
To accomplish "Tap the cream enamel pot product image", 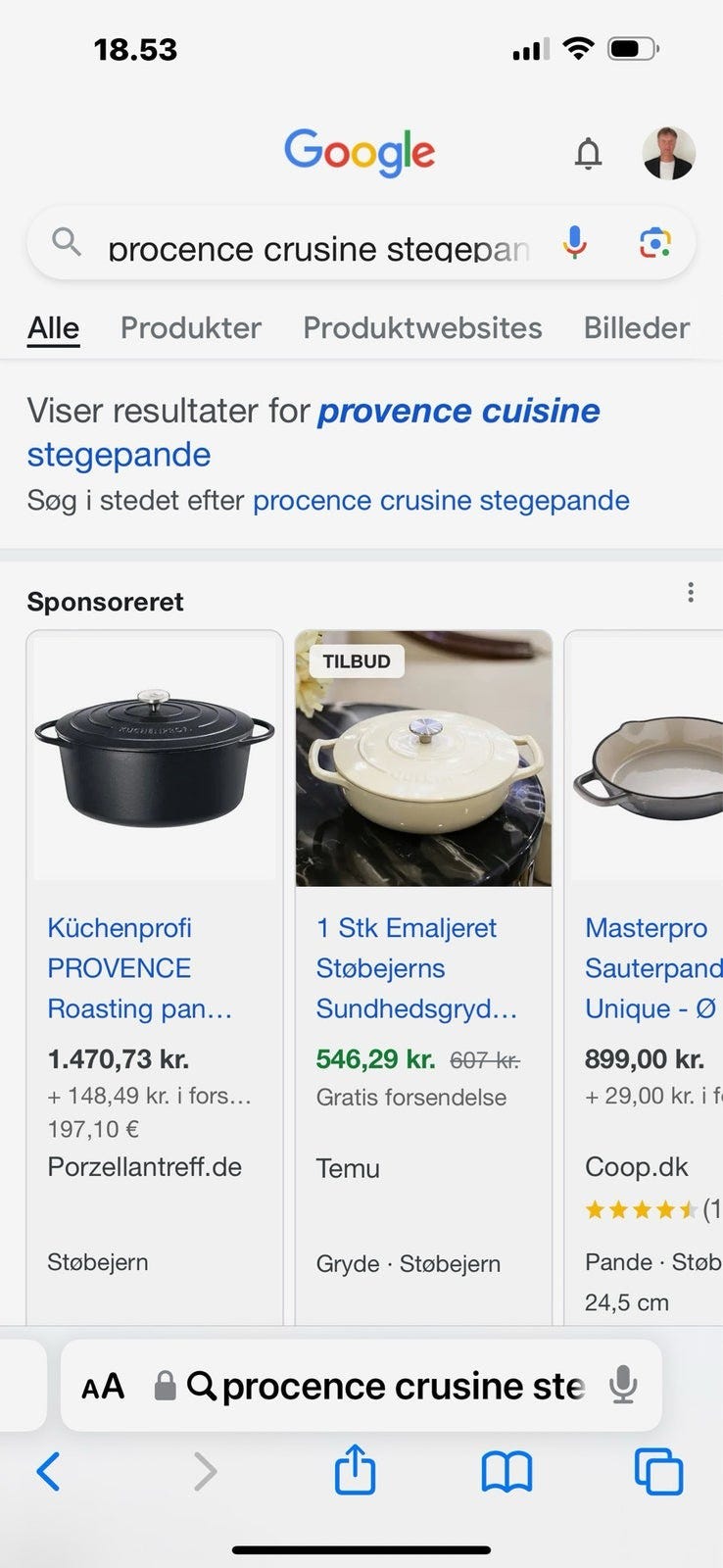I will (424, 759).
